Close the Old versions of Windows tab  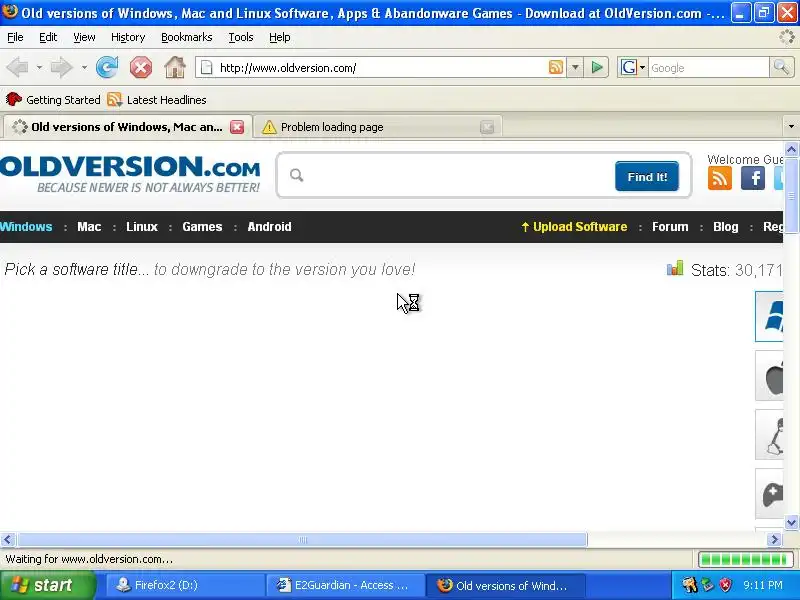pyautogui.click(x=237, y=127)
